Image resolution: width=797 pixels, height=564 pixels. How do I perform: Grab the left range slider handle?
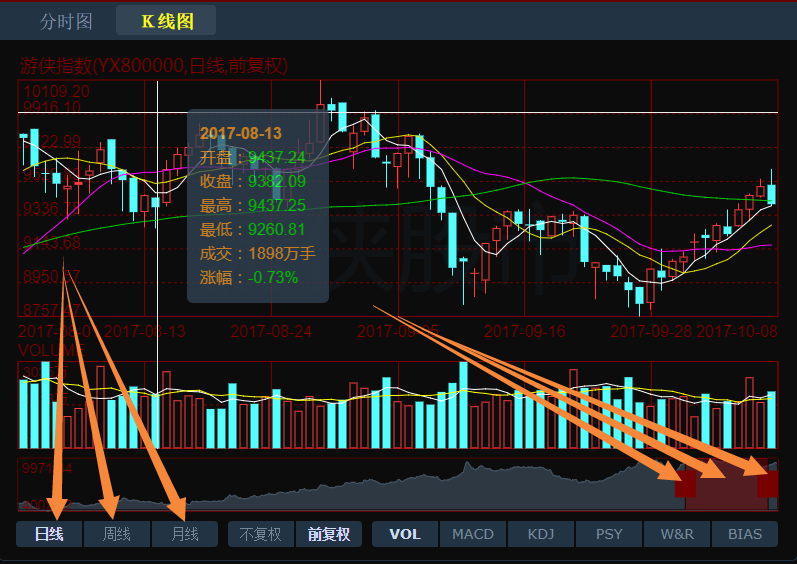coord(685,484)
